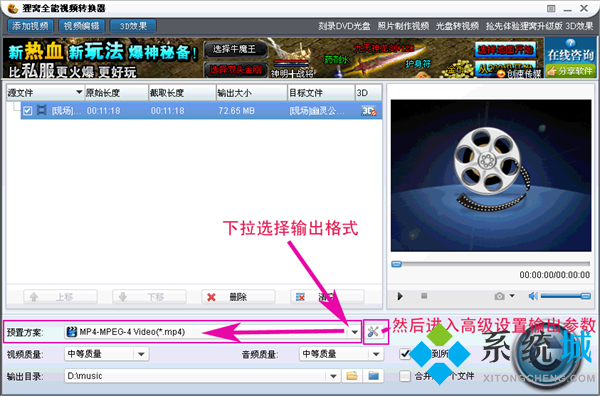
Task: Click the 截取长度 column header
Action: coord(182,93)
